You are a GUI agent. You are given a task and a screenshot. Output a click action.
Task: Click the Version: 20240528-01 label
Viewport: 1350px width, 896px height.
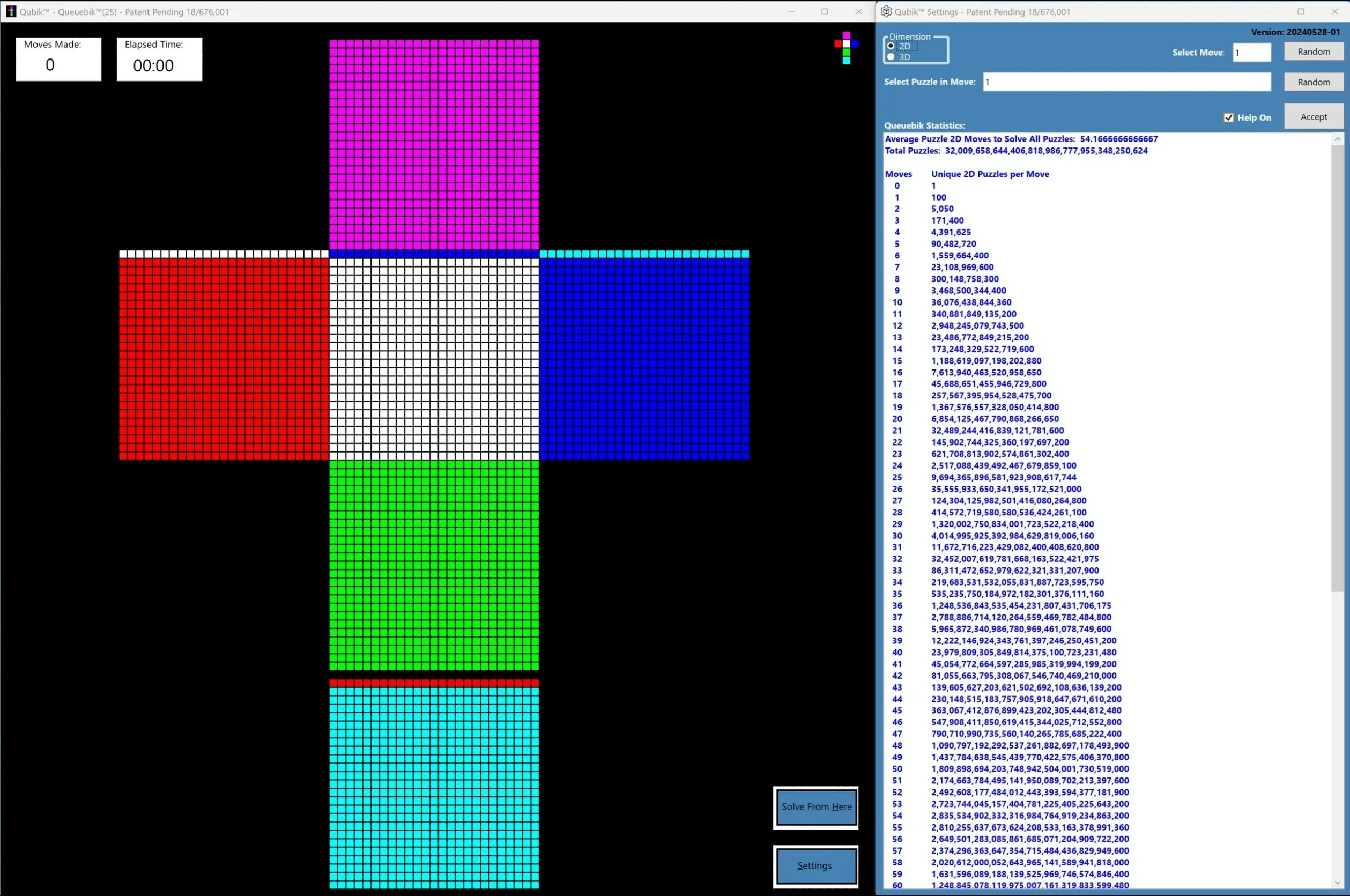pos(1295,32)
